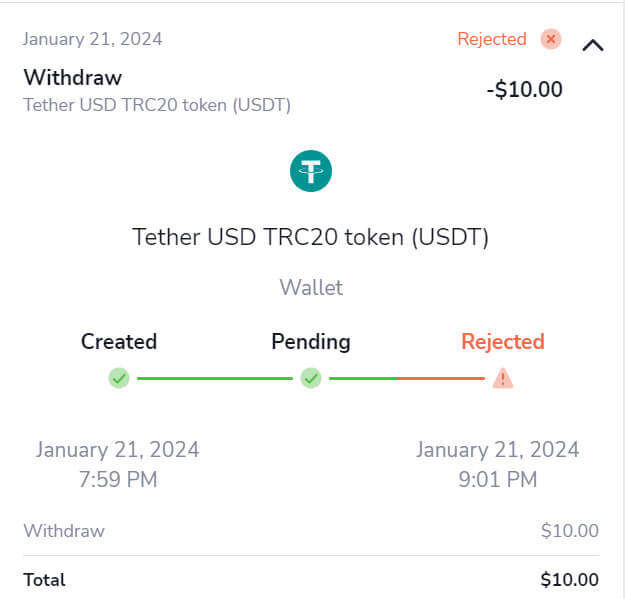The width and height of the screenshot is (625, 599).
Task: Click the 9:01 PM rejected timestamp
Action: 498,479
